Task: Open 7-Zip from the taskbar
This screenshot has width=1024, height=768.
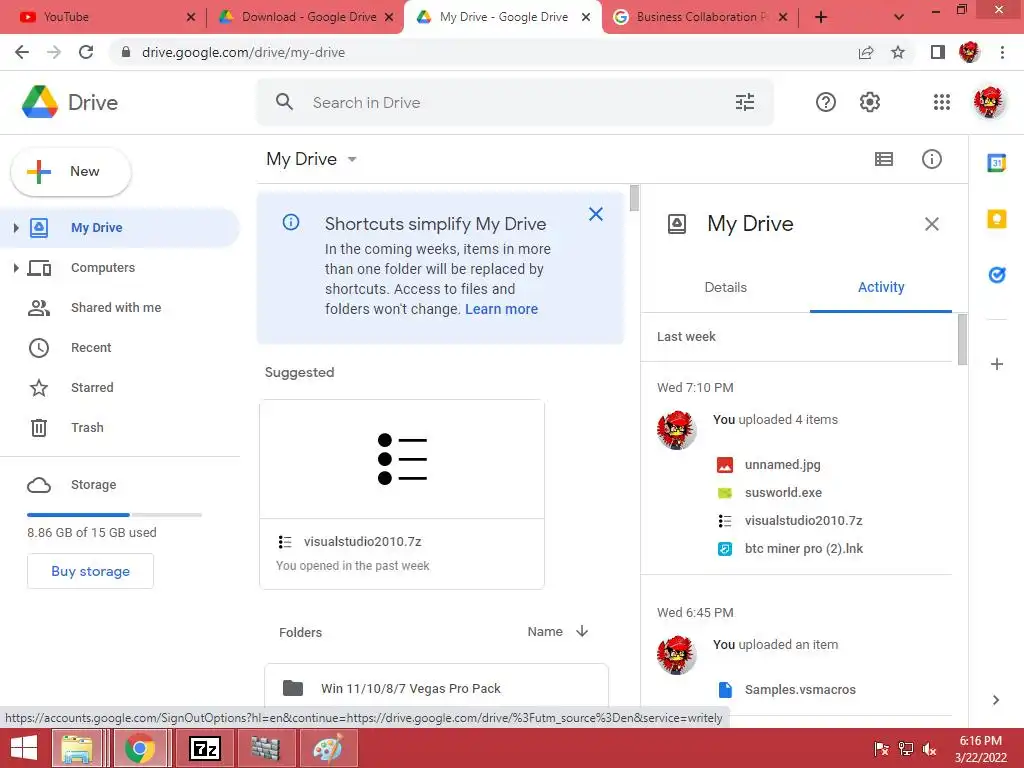Action: (204, 748)
